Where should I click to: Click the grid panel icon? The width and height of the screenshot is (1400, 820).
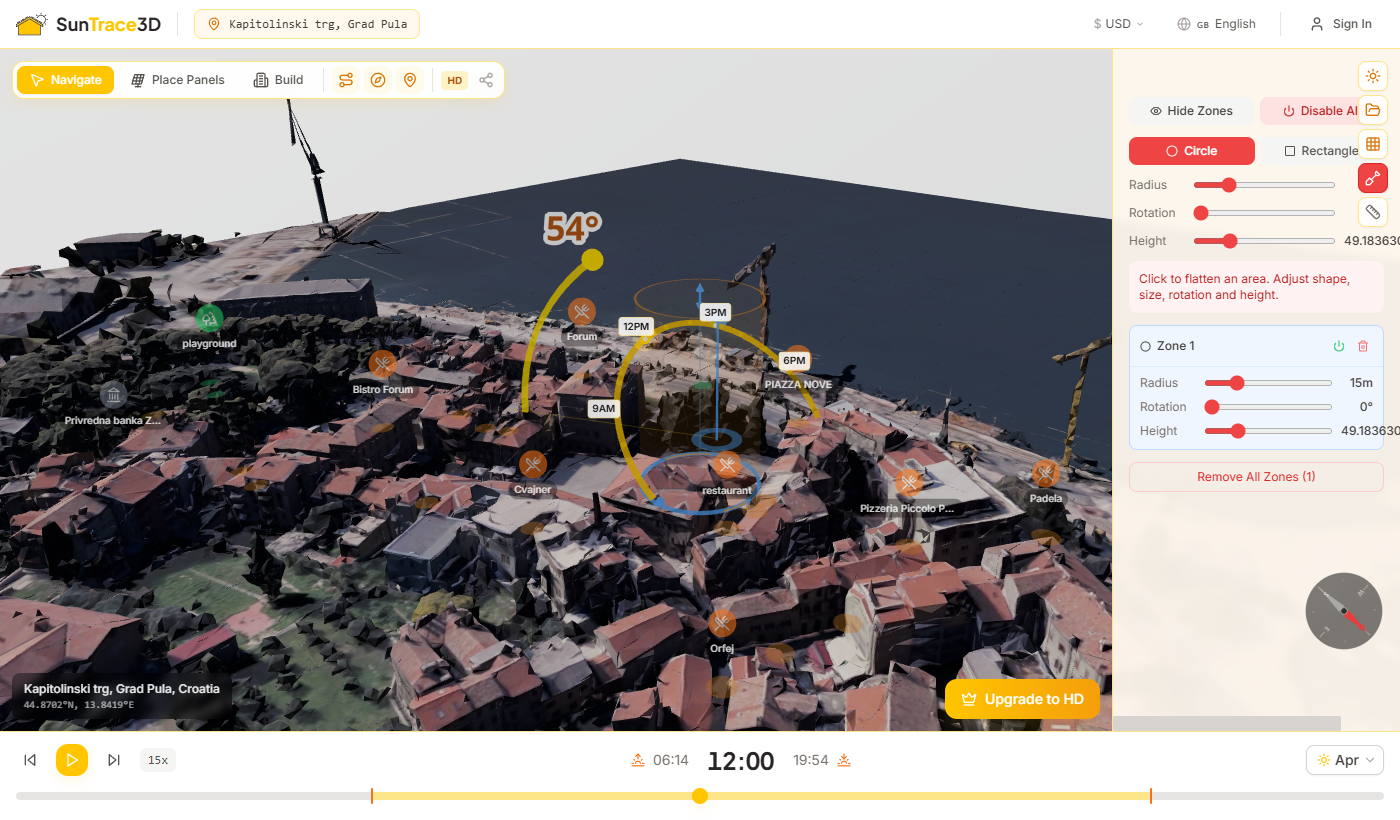pos(1372,143)
